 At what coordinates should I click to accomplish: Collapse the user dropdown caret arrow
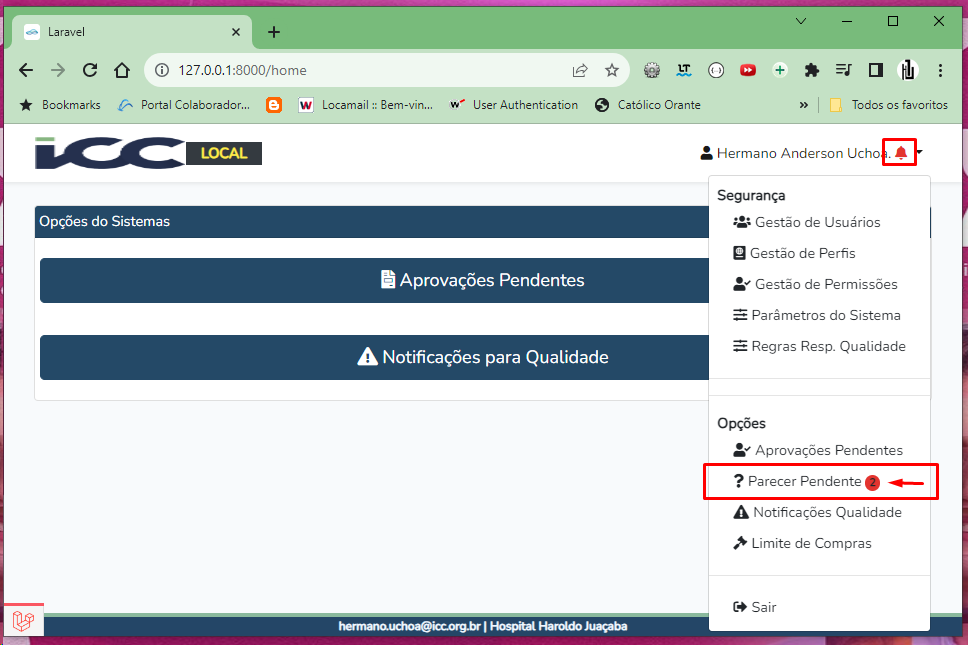click(x=919, y=154)
